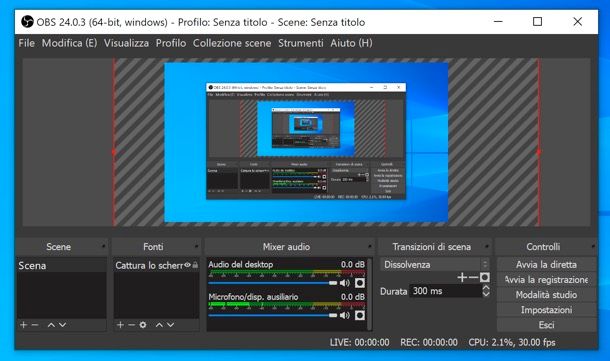This screenshot has width=610, height=361.
Task: Remove scene transition with minus icon
Action: [x=473, y=277]
